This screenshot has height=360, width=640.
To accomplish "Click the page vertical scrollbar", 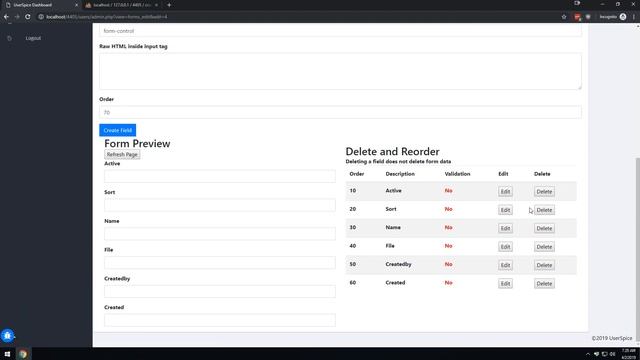I will (x=638, y=249).
